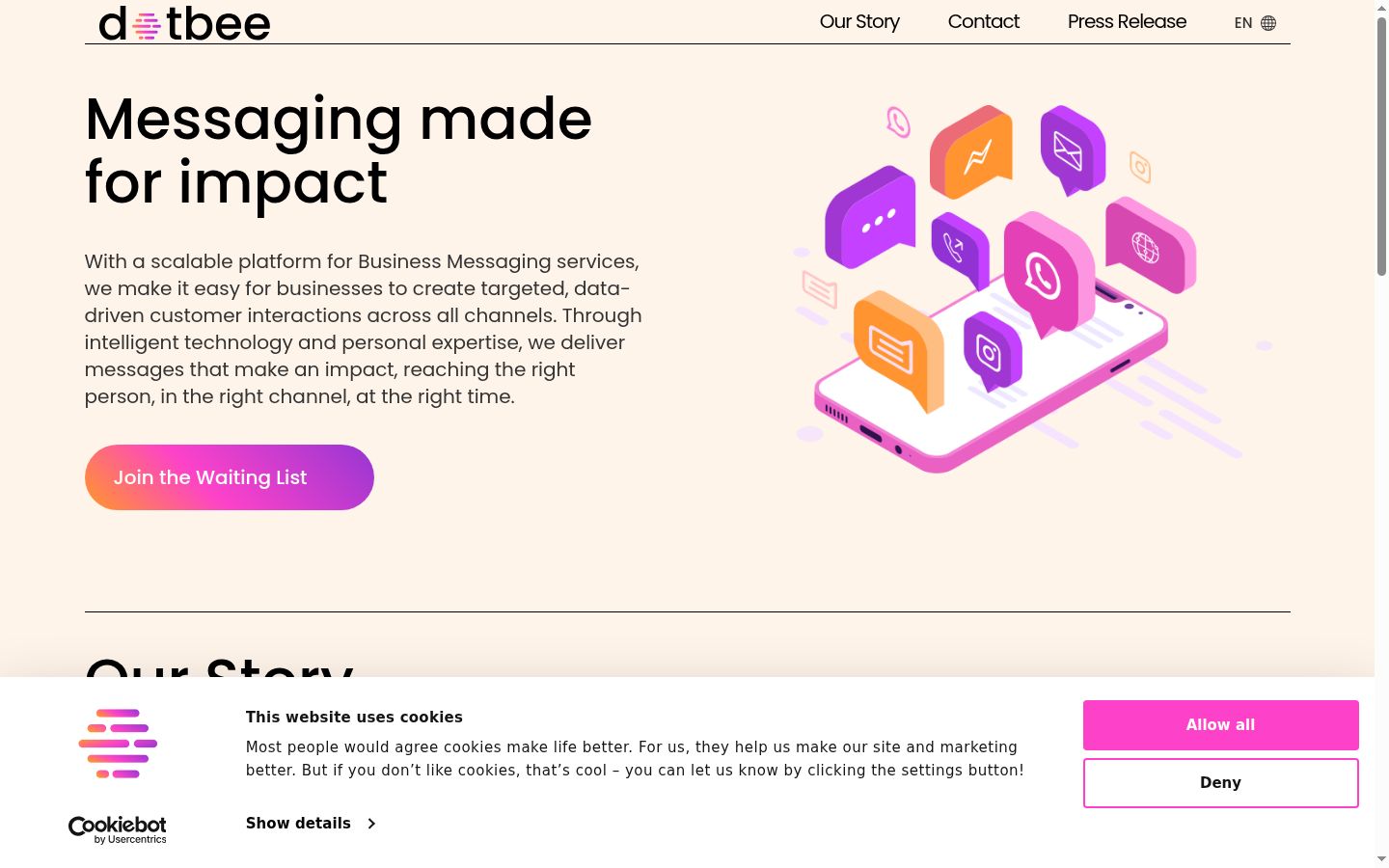Click the dotbee logo in header
The height and width of the screenshot is (868, 1389).
[x=184, y=23]
